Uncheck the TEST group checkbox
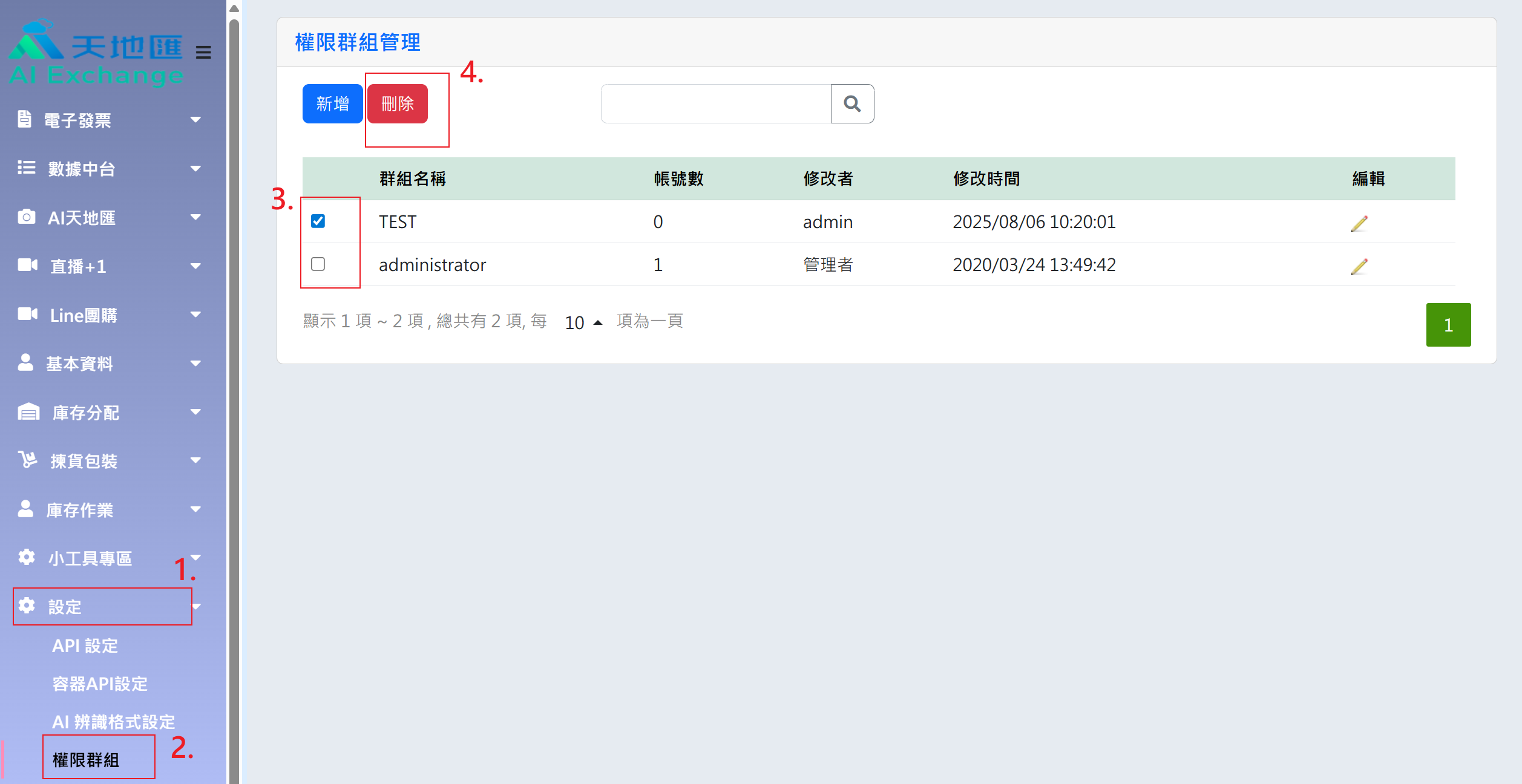The image size is (1522, 784). pos(318,221)
